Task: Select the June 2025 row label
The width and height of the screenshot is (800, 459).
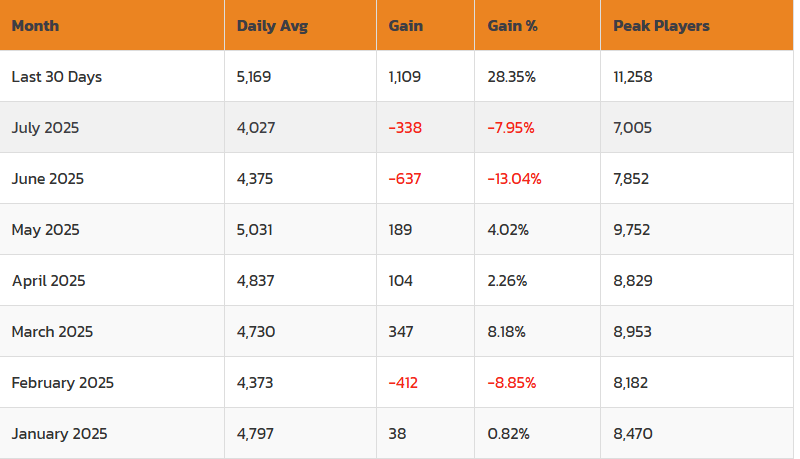Action: pyautogui.click(x=48, y=178)
